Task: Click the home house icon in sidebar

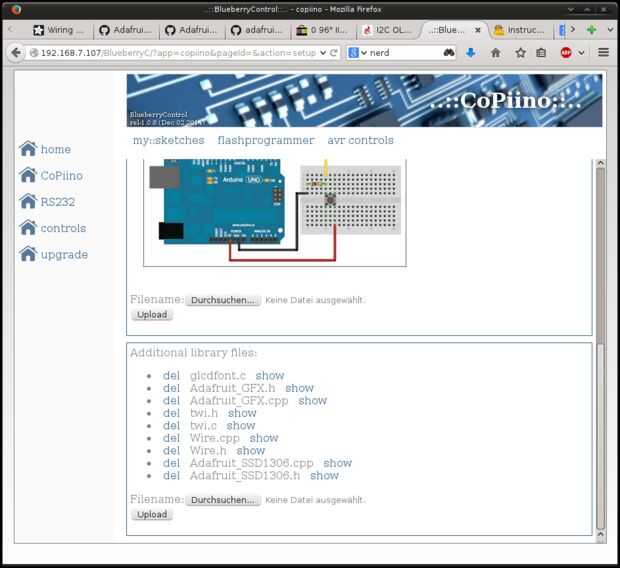Action: pyautogui.click(x=28, y=149)
